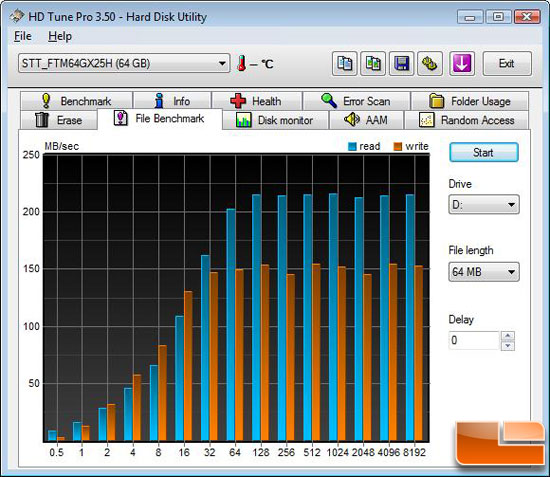This screenshot has height=477, width=550.
Task: Open the options gears icon
Action: (430, 63)
